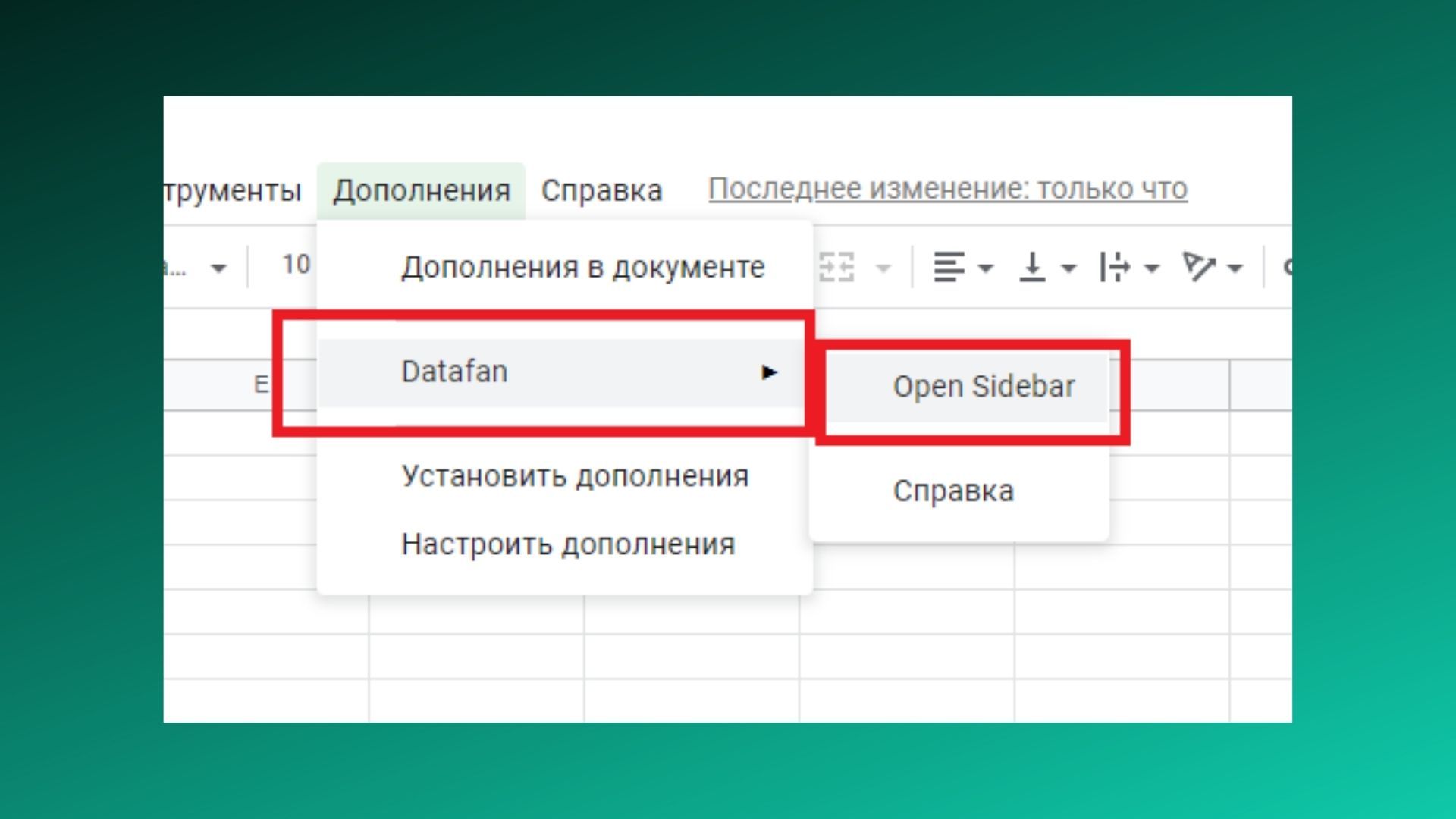
Task: Click the text rotation icon
Action: [x=1199, y=267]
